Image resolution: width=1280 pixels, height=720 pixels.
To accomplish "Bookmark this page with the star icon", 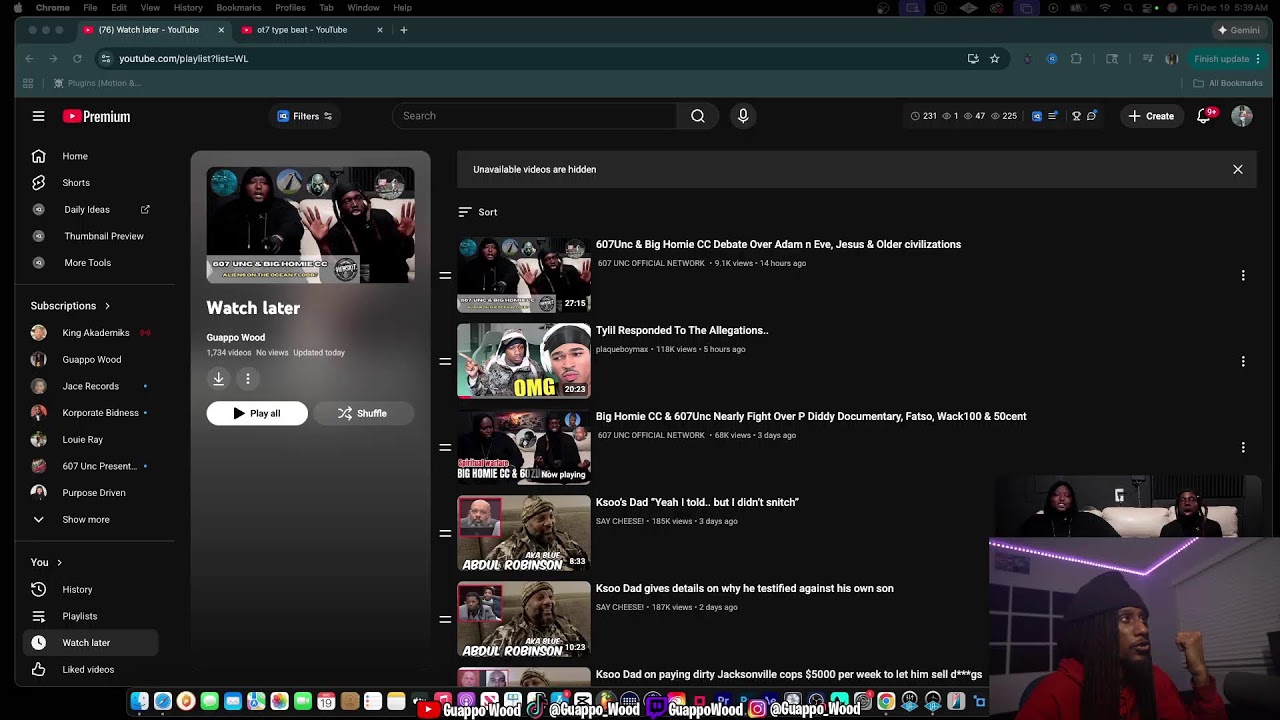I will click(x=994, y=59).
